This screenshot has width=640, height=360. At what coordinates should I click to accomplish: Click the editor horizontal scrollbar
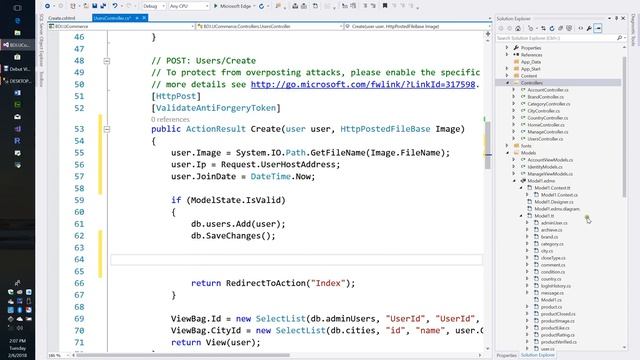[183, 355]
